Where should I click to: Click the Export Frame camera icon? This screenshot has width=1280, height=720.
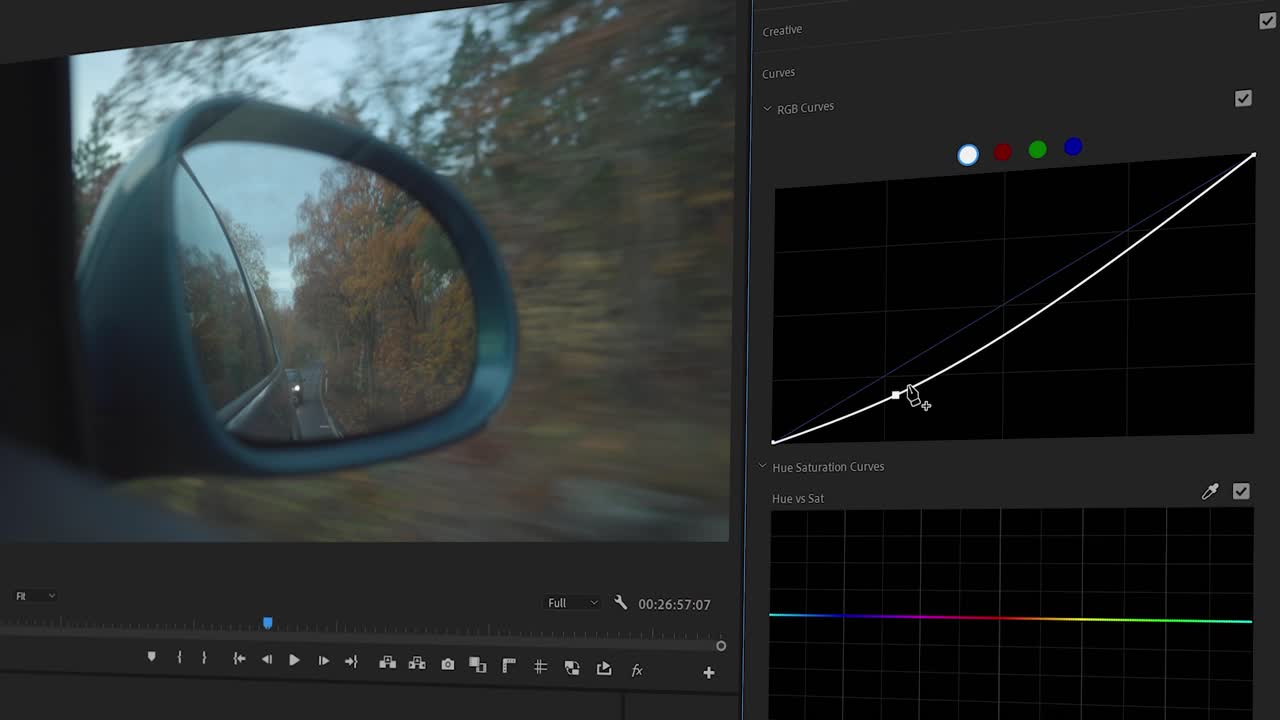pos(448,663)
